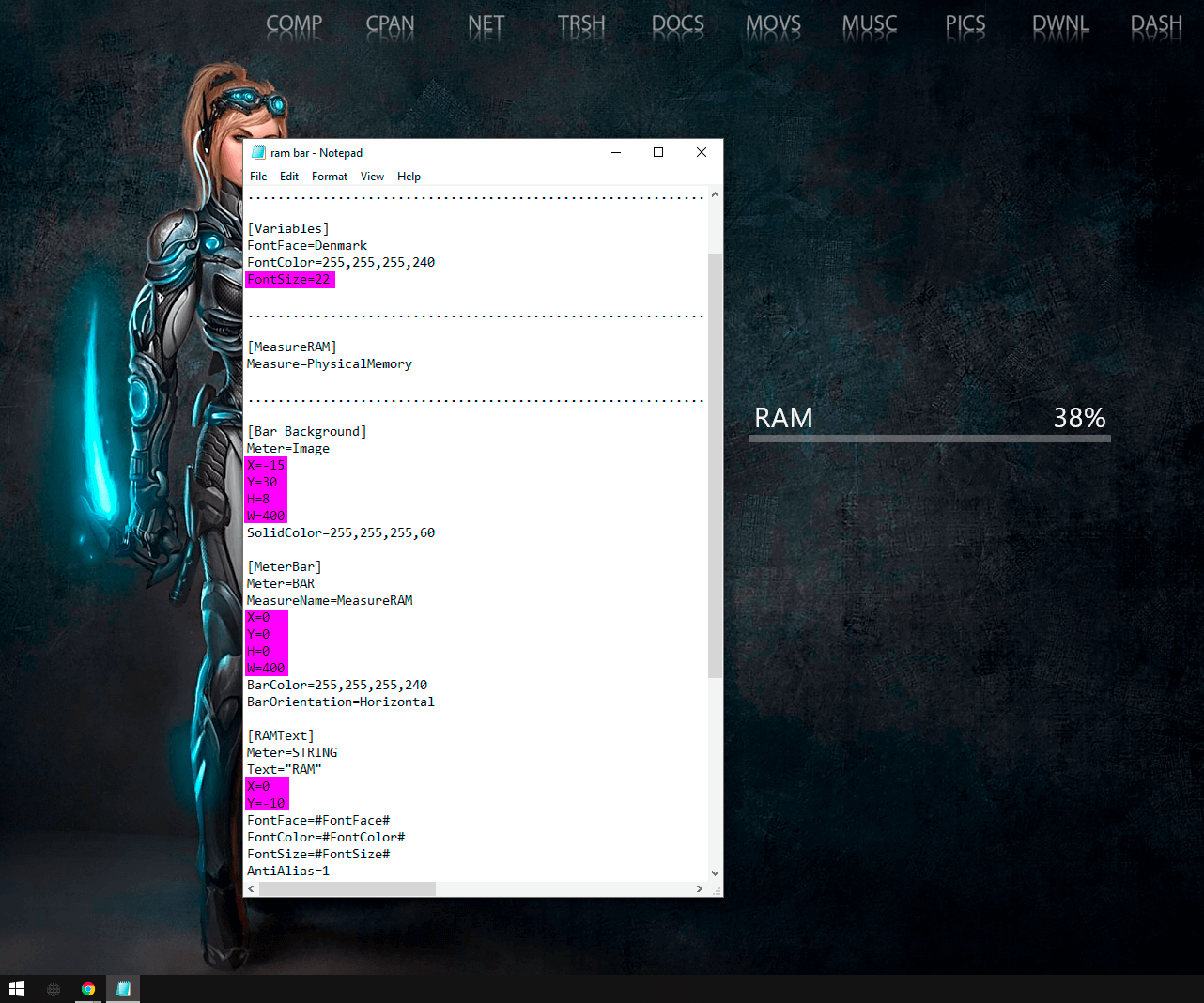Image resolution: width=1204 pixels, height=1003 pixels.
Task: Click horizontal scrollbar right arrow in Notepad
Action: point(699,888)
